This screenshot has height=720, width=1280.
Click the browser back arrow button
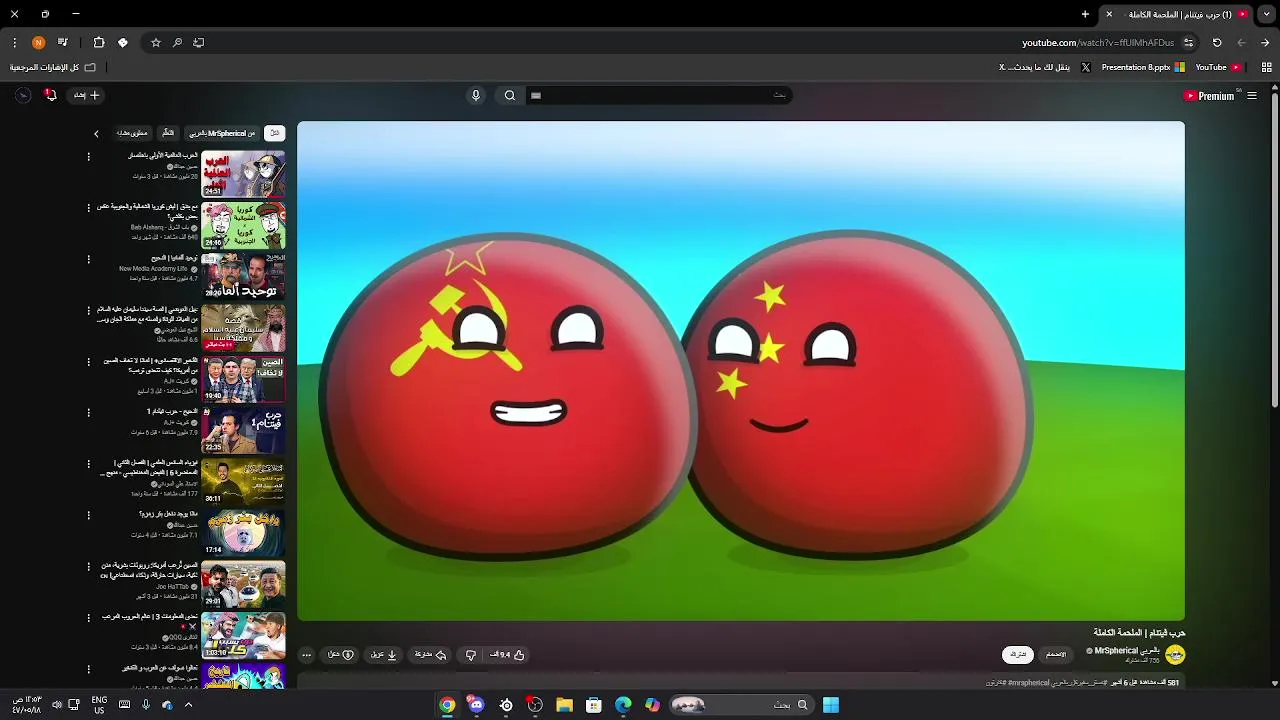pyautogui.click(x=1265, y=43)
